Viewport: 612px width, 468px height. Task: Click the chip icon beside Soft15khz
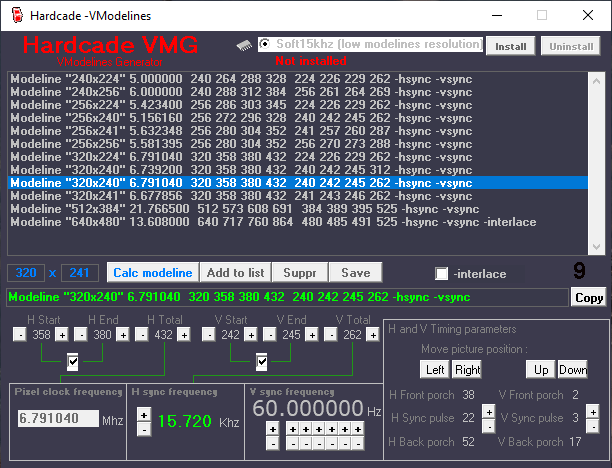[244, 46]
